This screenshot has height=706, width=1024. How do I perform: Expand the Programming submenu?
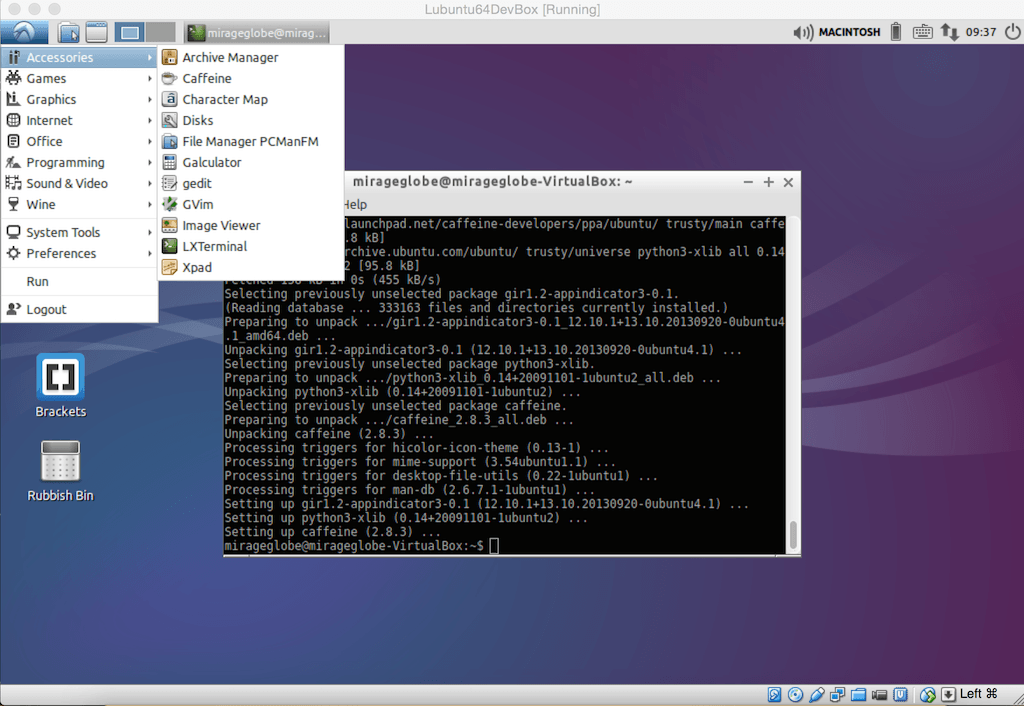79,162
